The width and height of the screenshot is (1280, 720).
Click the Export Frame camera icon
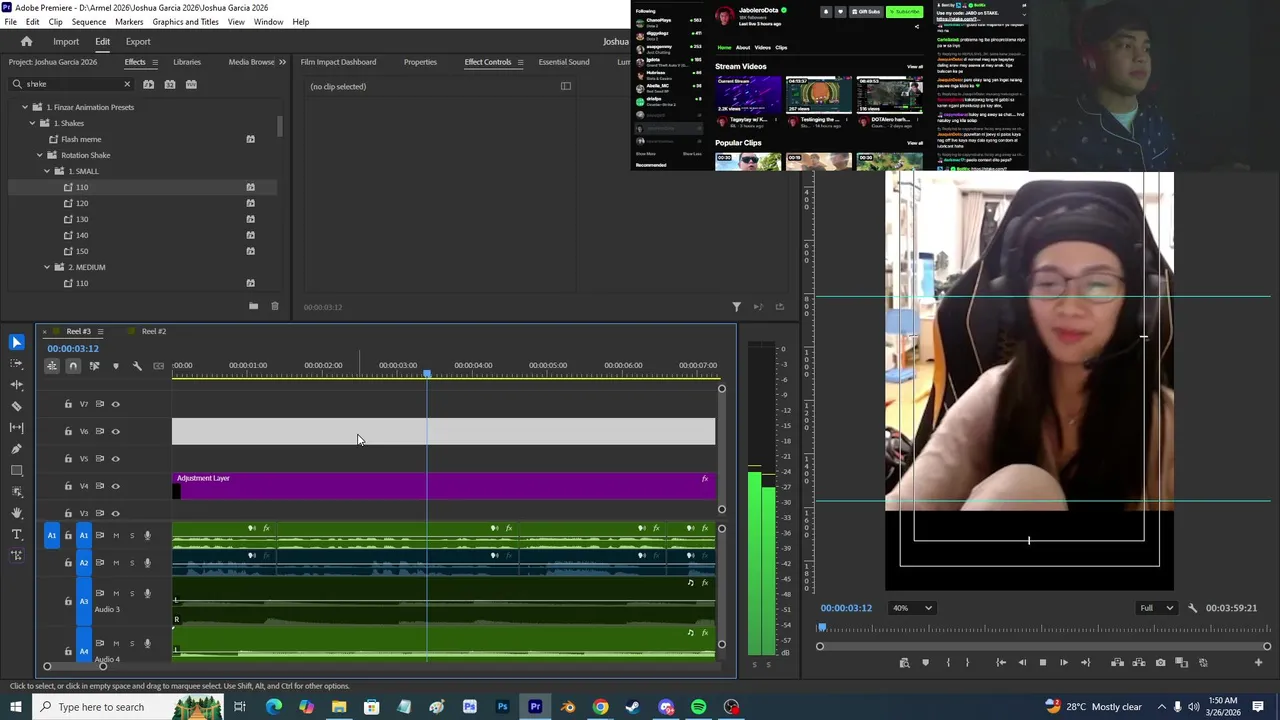click(1160, 662)
